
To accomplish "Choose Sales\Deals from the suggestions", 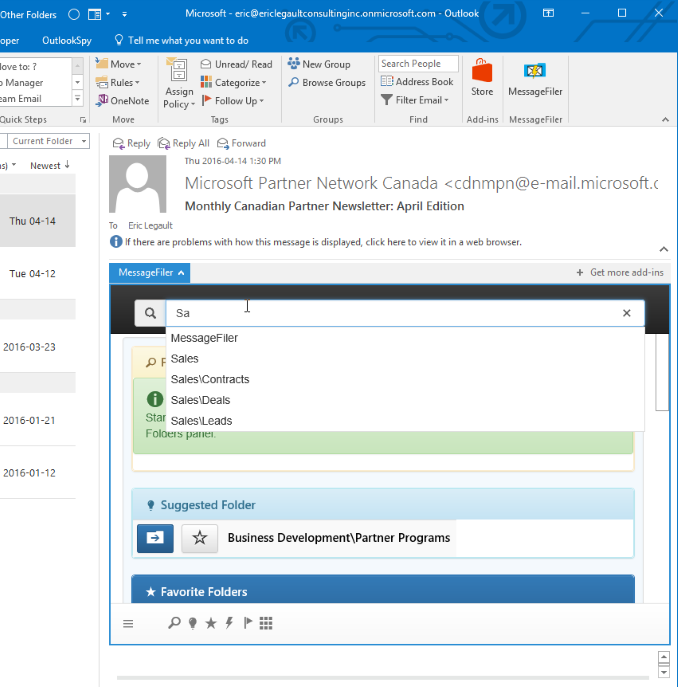I will 405,400.
